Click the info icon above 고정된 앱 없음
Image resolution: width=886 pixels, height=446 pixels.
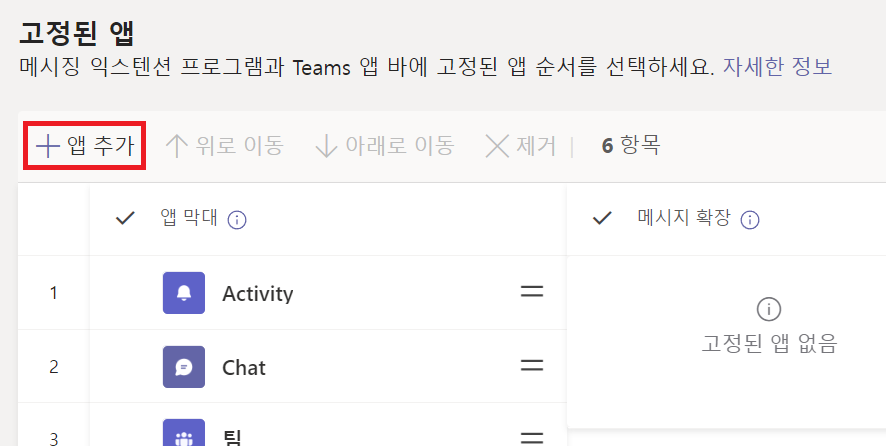[769, 309]
